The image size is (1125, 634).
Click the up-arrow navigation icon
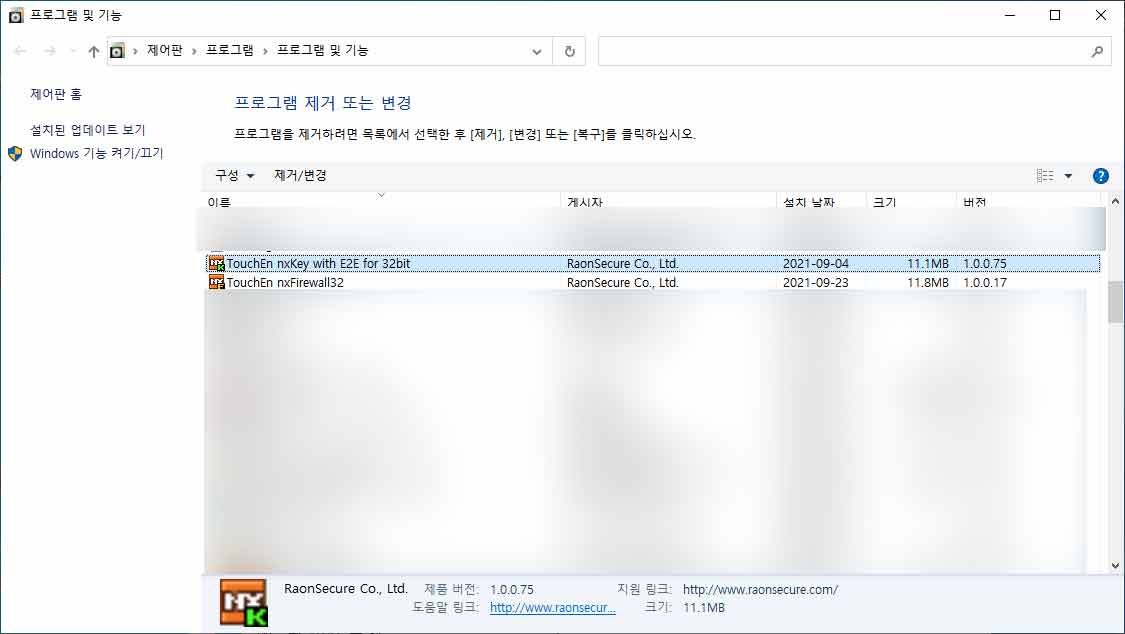coord(92,51)
